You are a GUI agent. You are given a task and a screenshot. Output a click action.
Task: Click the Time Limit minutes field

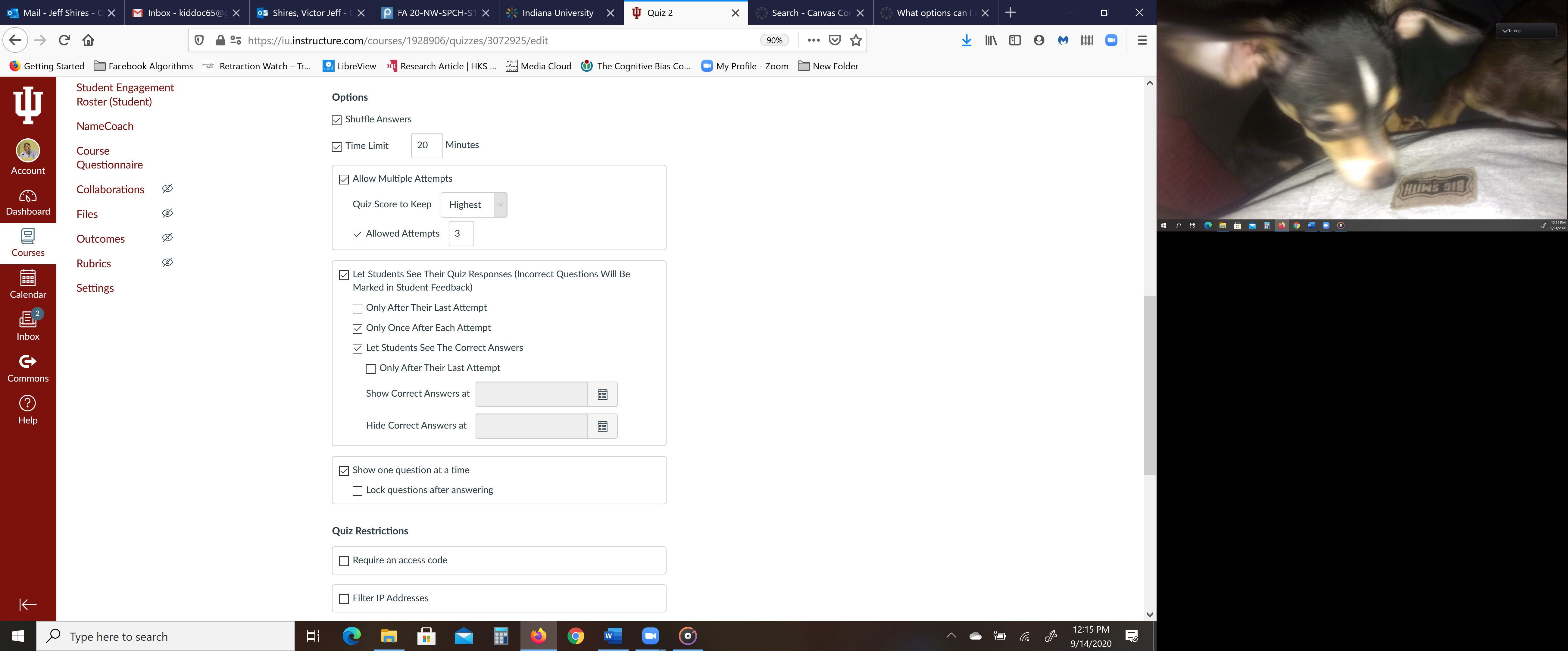(426, 146)
